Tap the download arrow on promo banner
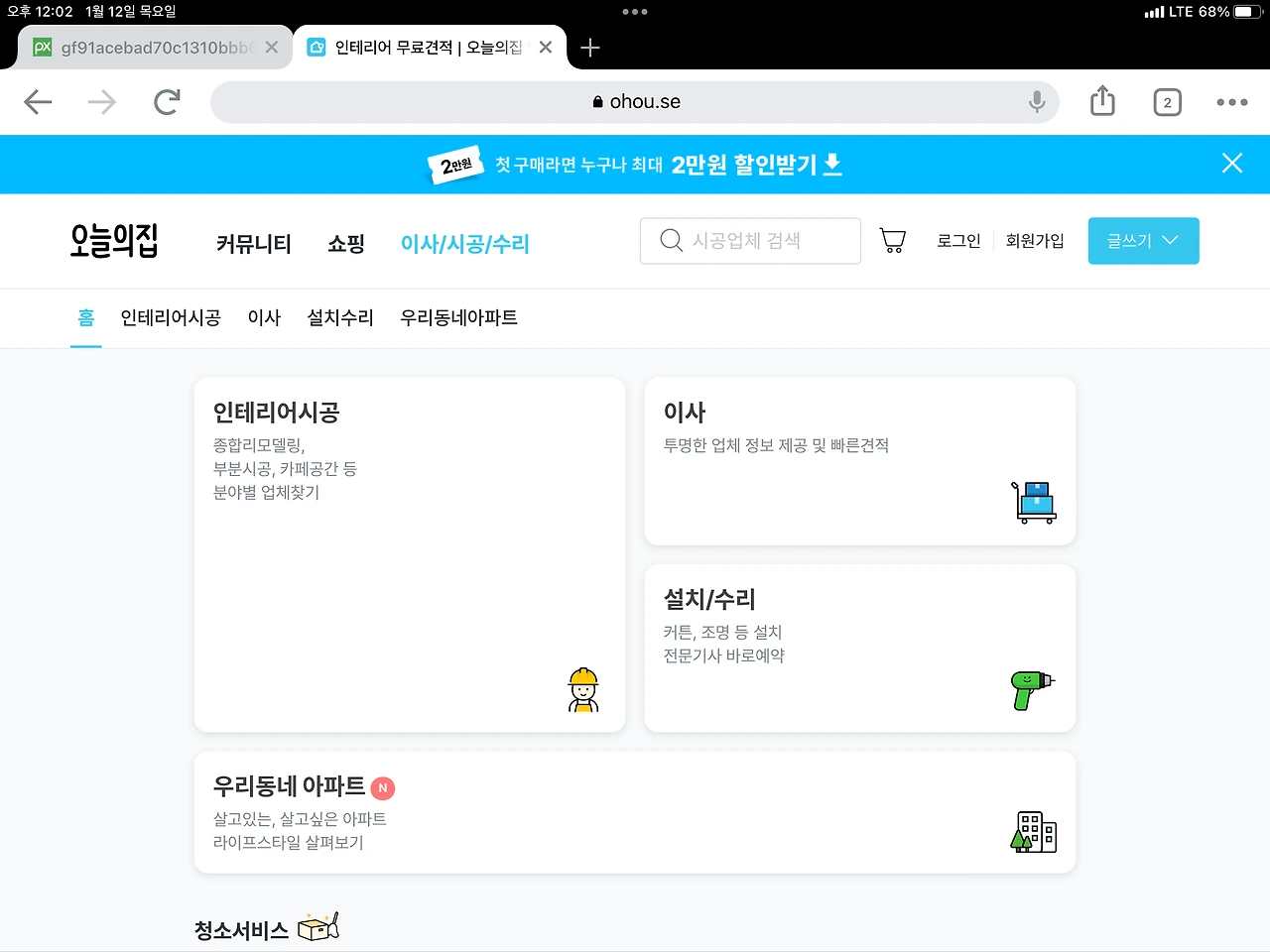Viewport: 1270px width, 952px height. click(x=833, y=165)
